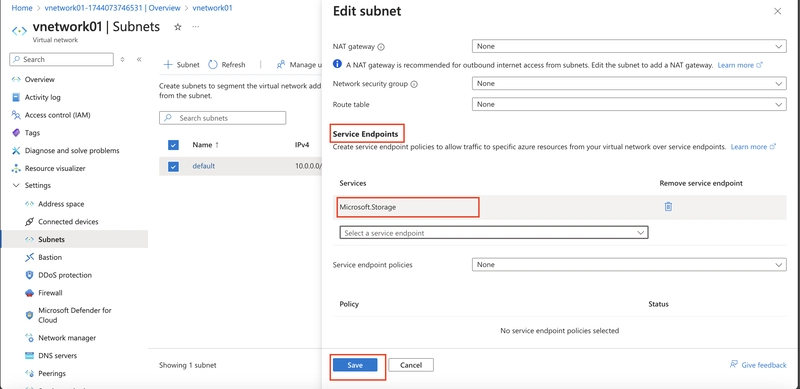Open the more options ellipsis by the title
The width and height of the screenshot is (800, 389).
[x=196, y=27]
